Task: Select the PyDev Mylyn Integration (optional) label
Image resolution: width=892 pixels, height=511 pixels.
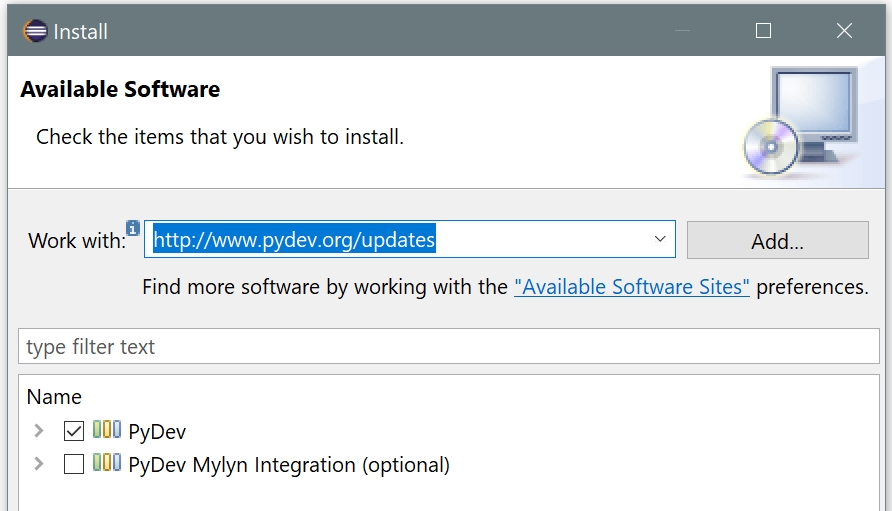Action: [289, 465]
